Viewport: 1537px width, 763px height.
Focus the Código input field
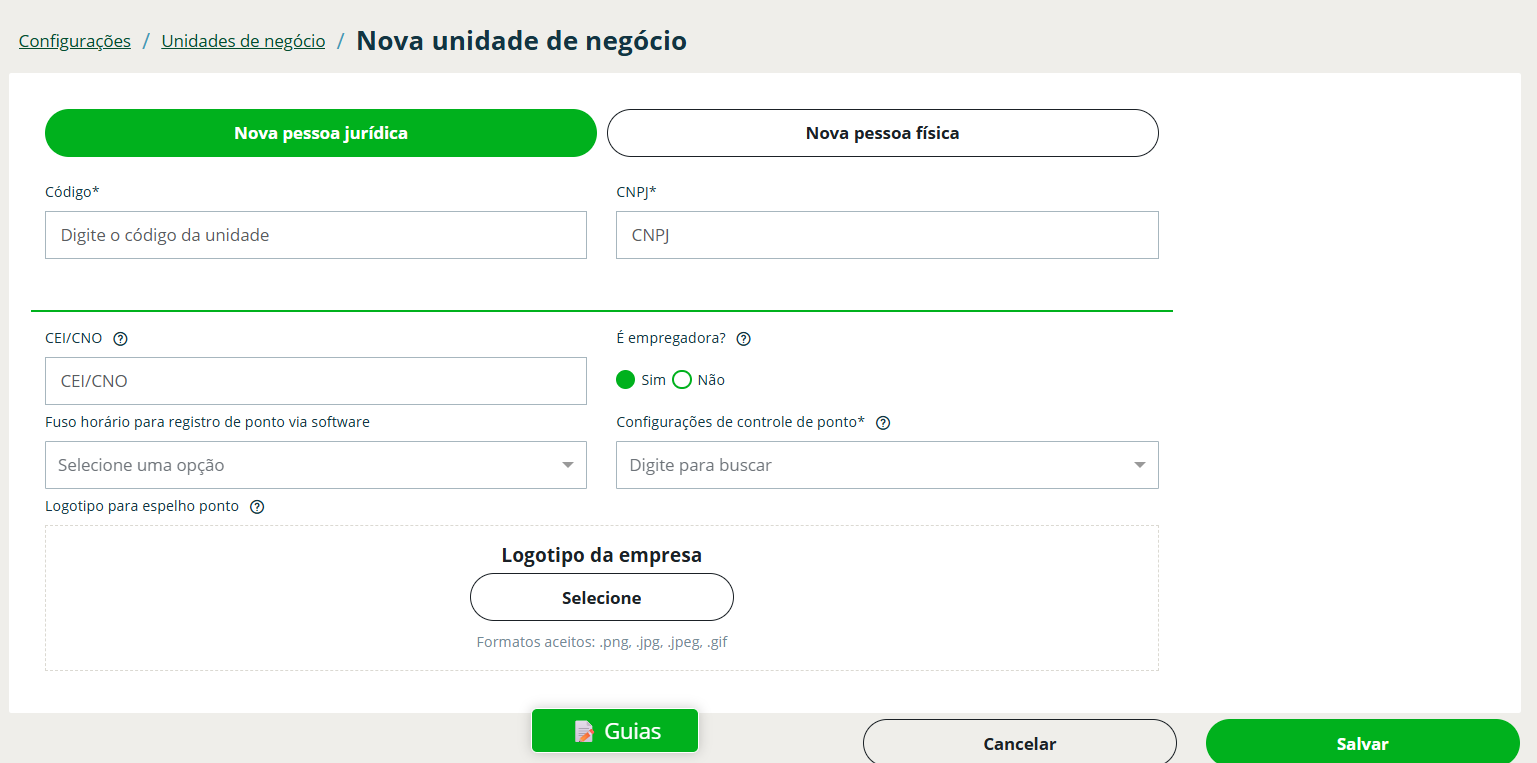[x=315, y=235]
